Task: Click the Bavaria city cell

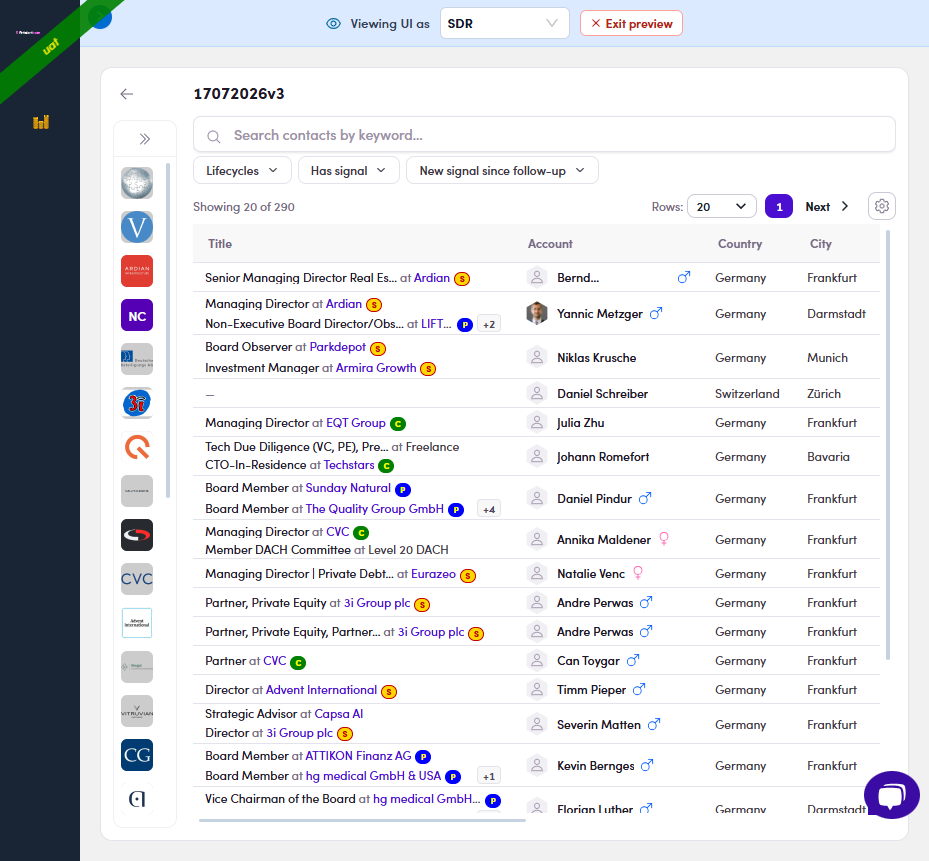Action: (828, 457)
